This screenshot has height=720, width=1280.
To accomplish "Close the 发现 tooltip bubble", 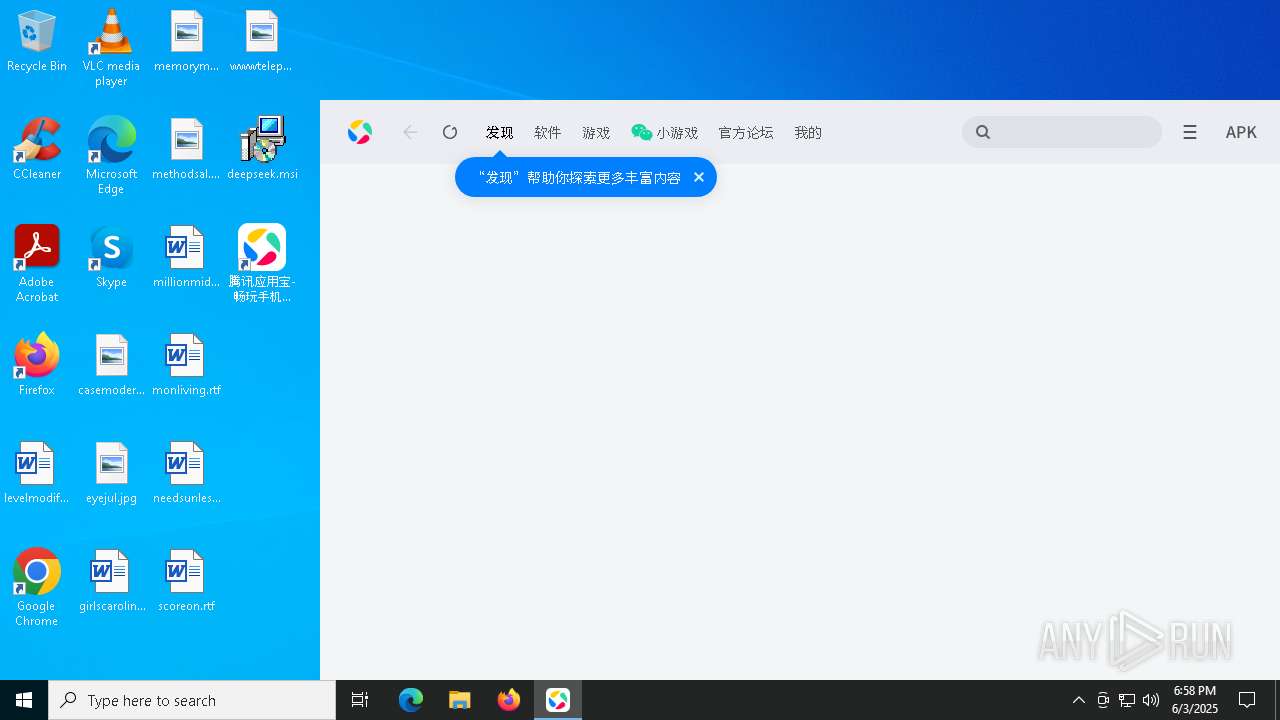I will [x=699, y=177].
